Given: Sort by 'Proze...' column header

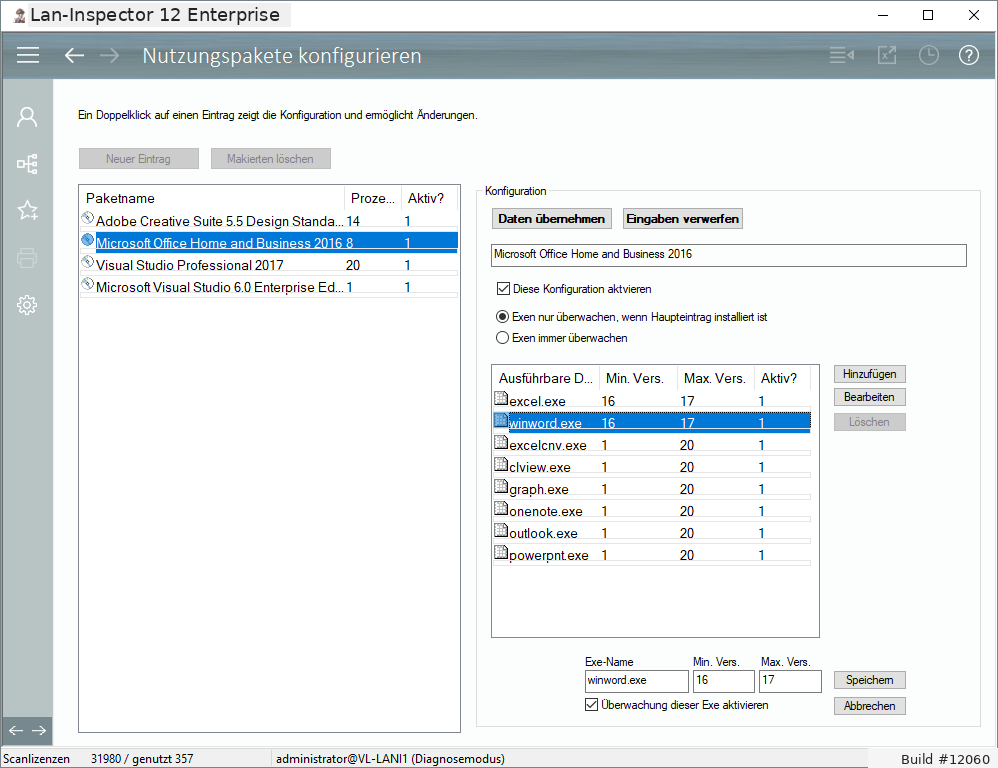Looking at the screenshot, I should (373, 199).
